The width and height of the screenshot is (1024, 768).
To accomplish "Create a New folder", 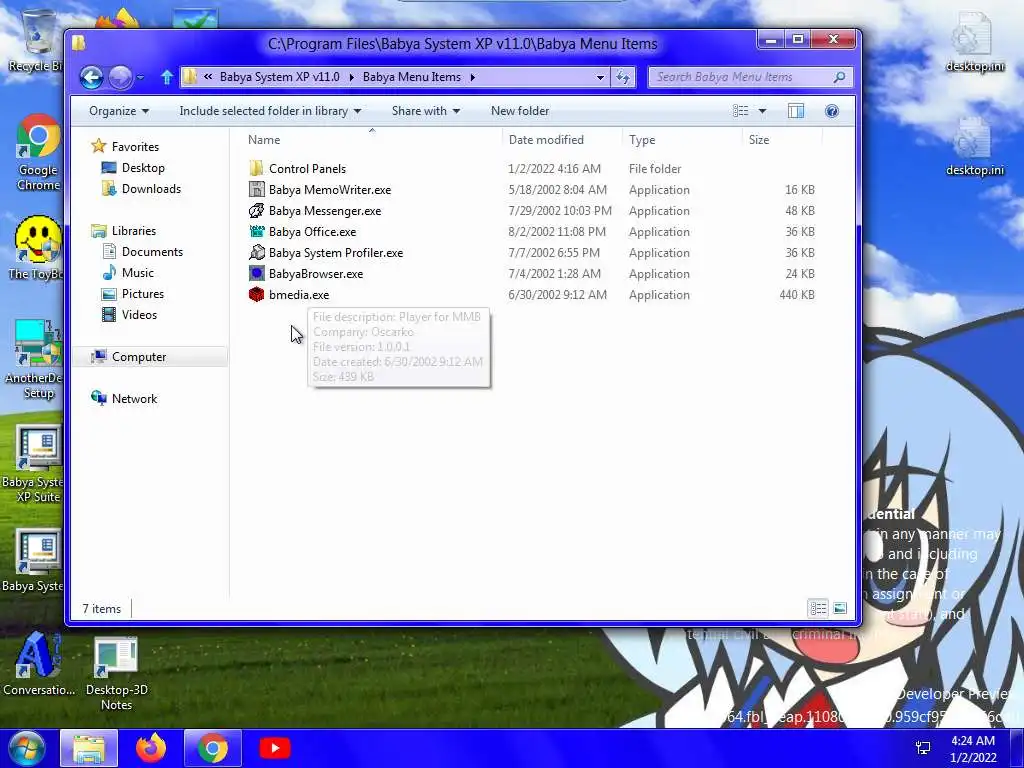I will [x=520, y=111].
